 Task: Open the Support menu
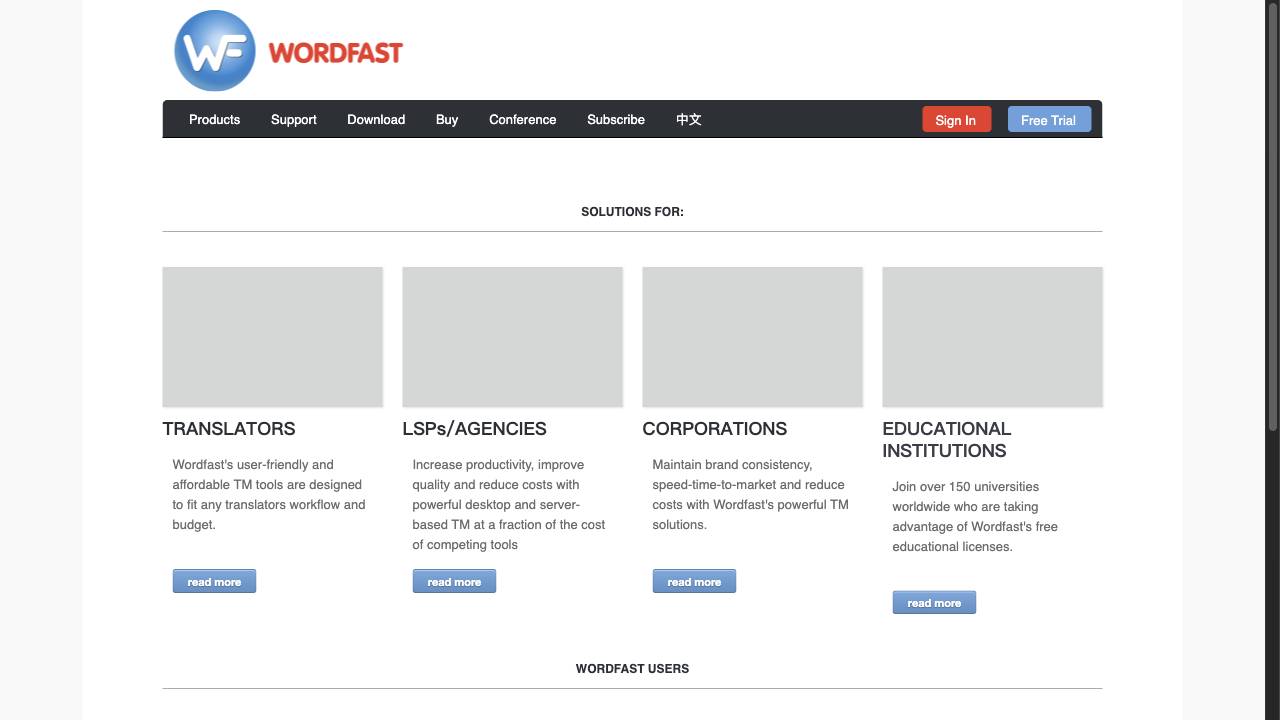(294, 119)
